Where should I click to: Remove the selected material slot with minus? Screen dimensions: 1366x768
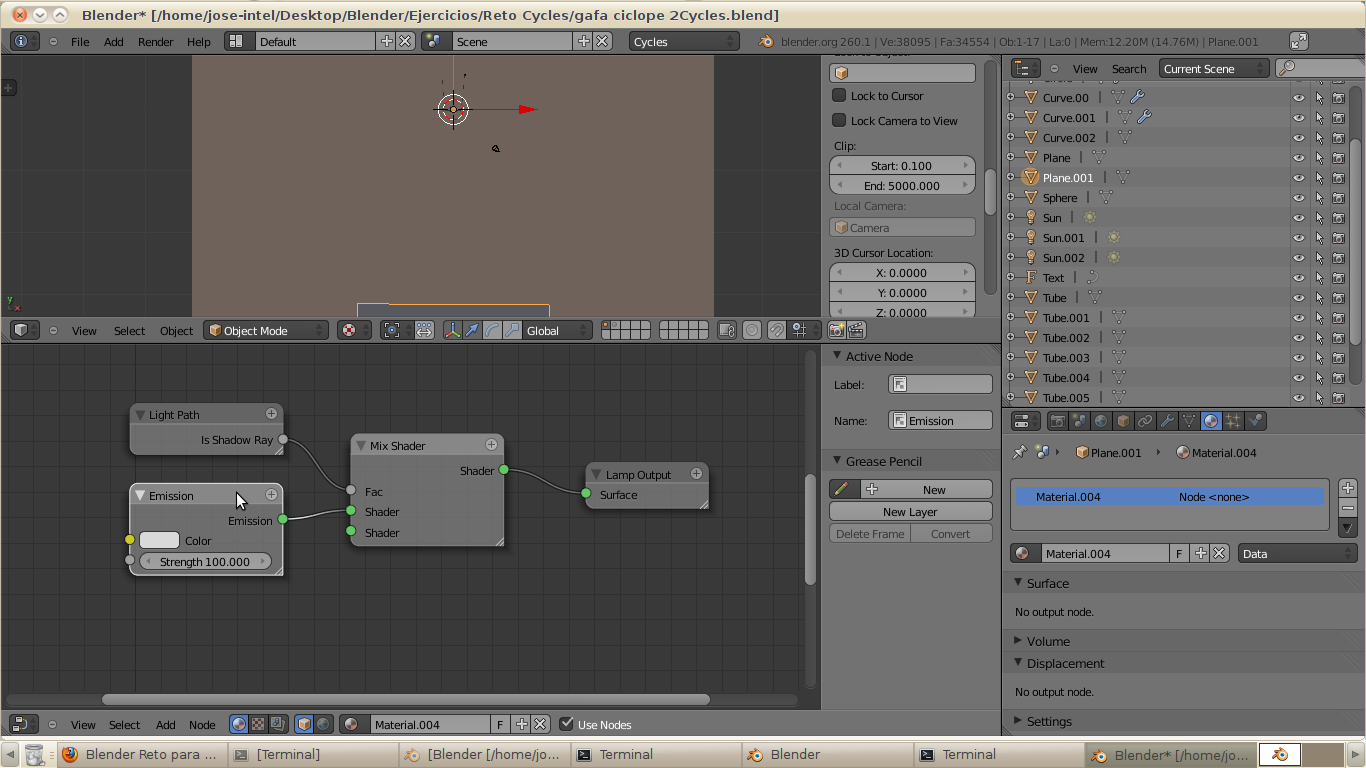coord(1348,508)
